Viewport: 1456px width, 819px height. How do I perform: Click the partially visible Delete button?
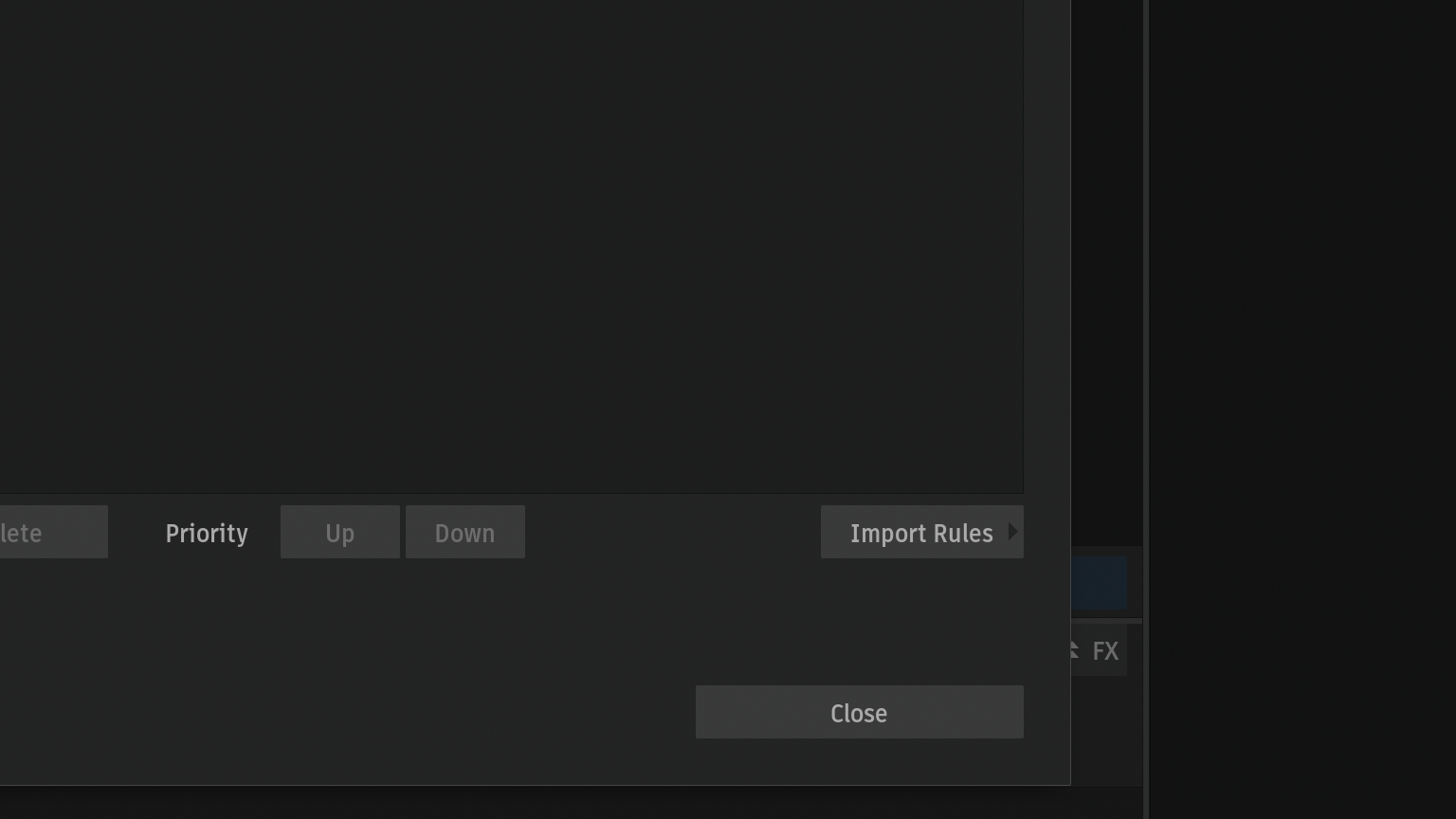(x=53, y=532)
